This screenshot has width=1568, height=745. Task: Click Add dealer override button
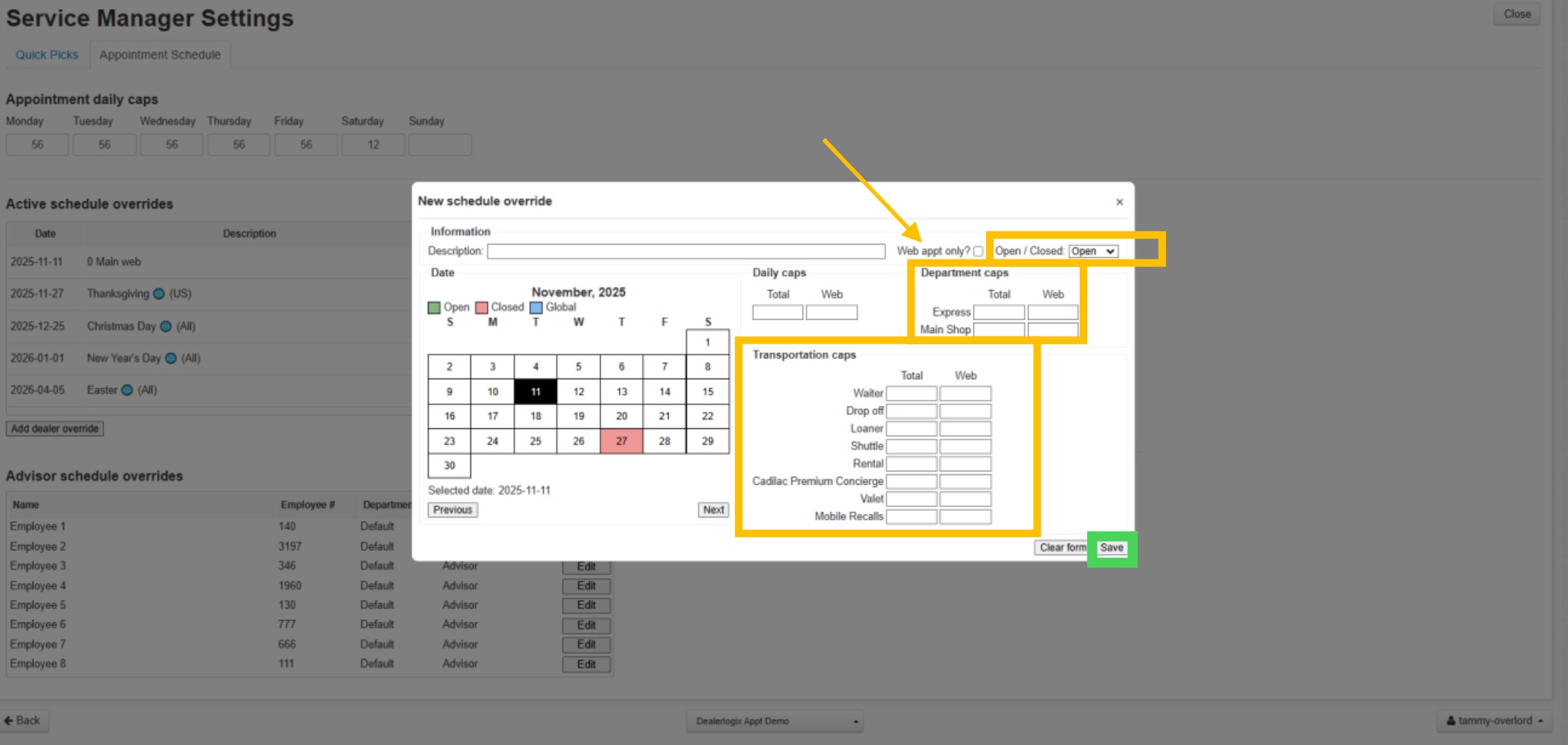point(55,429)
